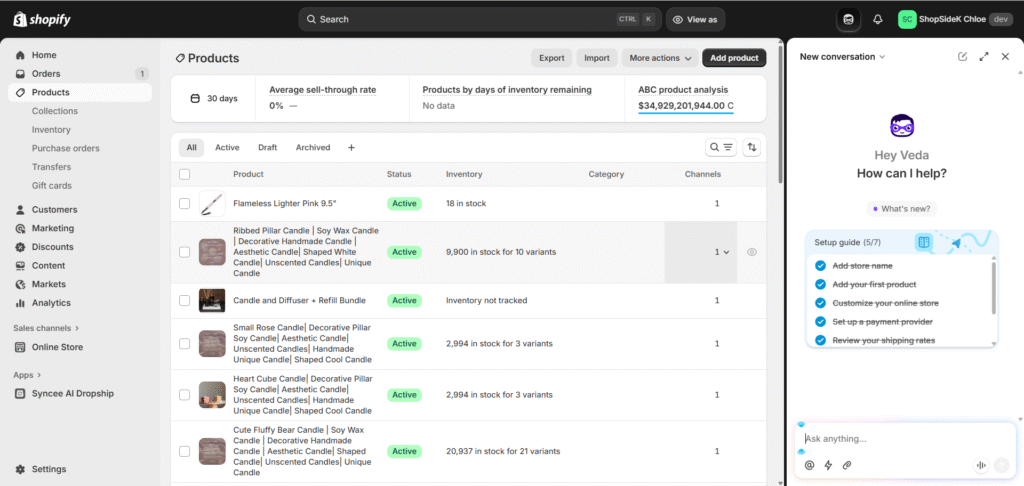This screenshot has width=1024, height=486.
Task: Click the Online Store icon
Action: click(x=20, y=348)
